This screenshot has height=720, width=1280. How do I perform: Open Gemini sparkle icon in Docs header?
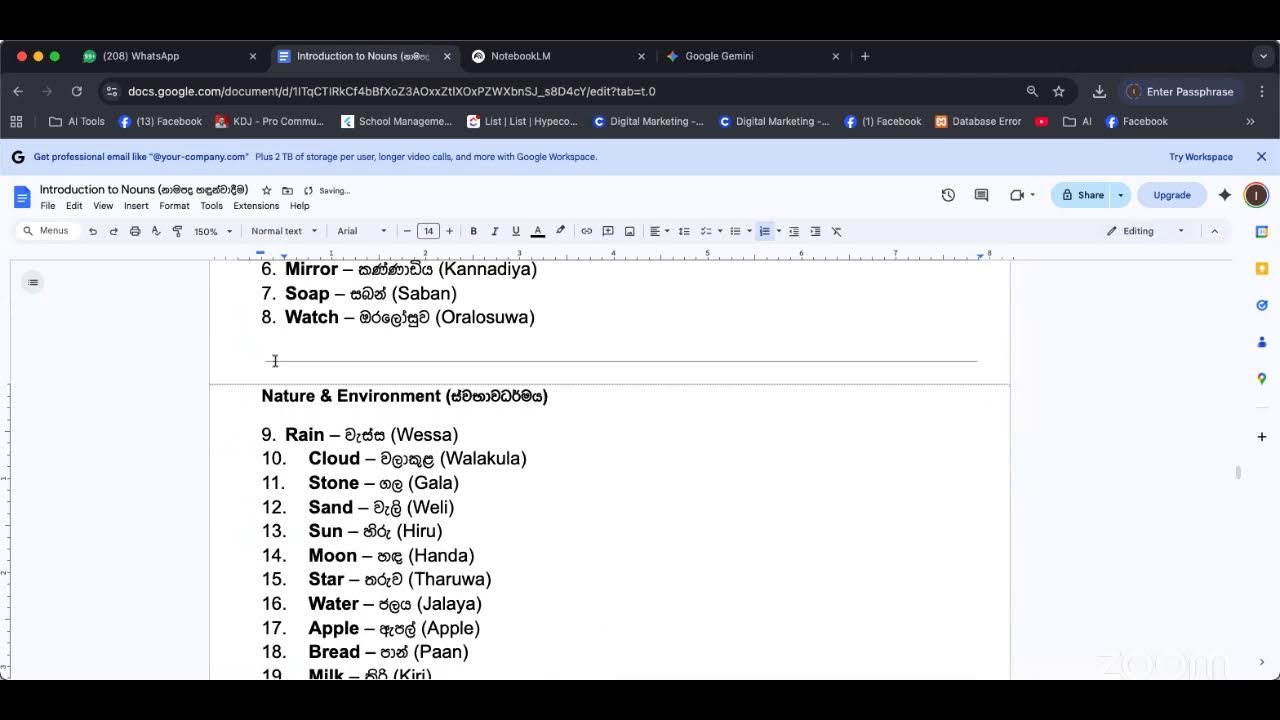1225,195
